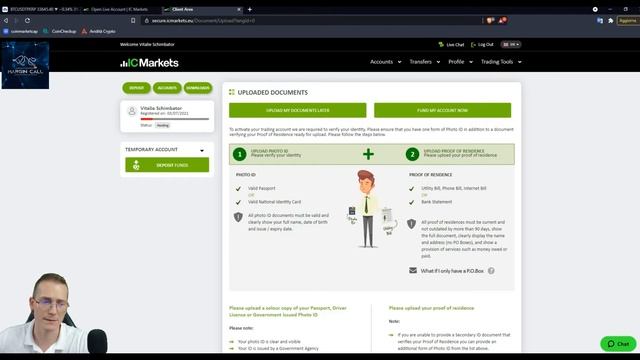Image resolution: width=640 pixels, height=360 pixels.
Task: Close the Client Area tab
Action: click(239, 9)
